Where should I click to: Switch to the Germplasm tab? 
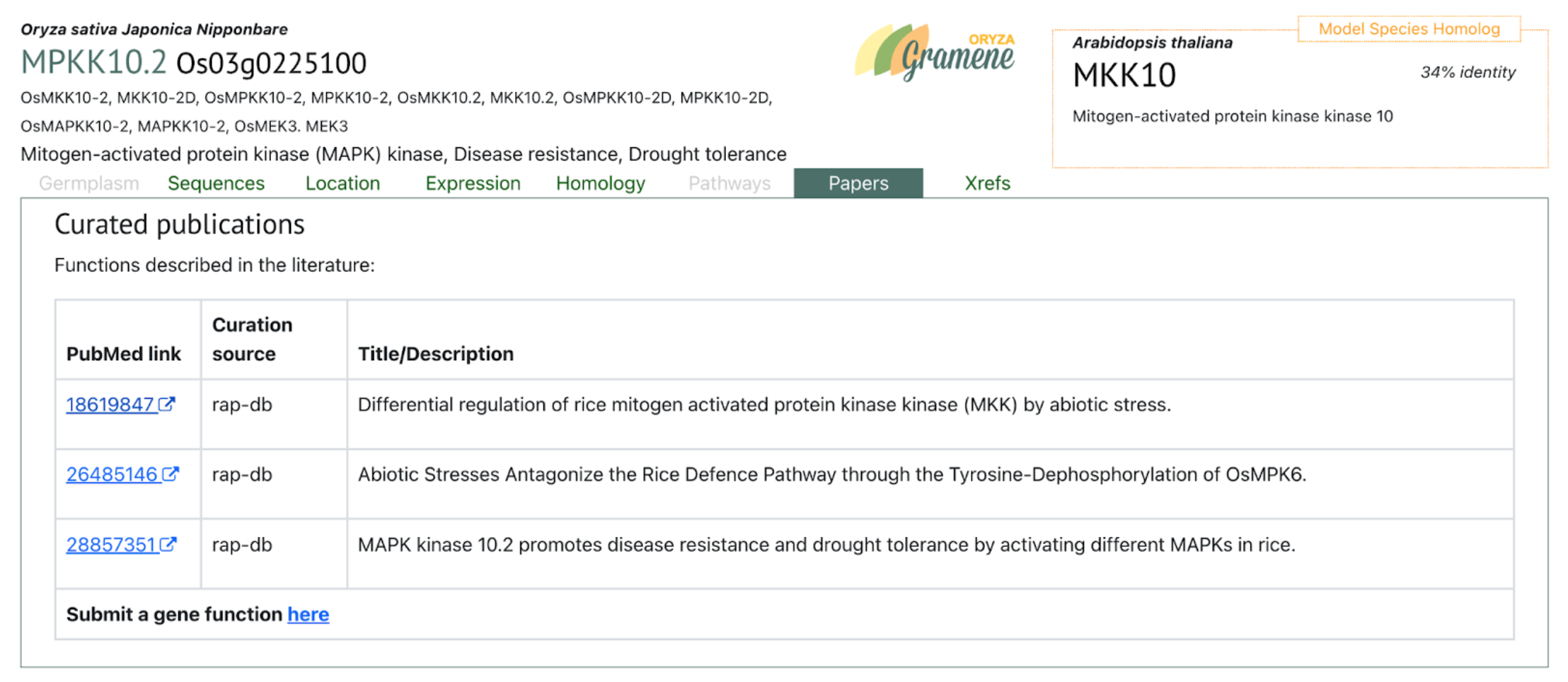tap(88, 183)
